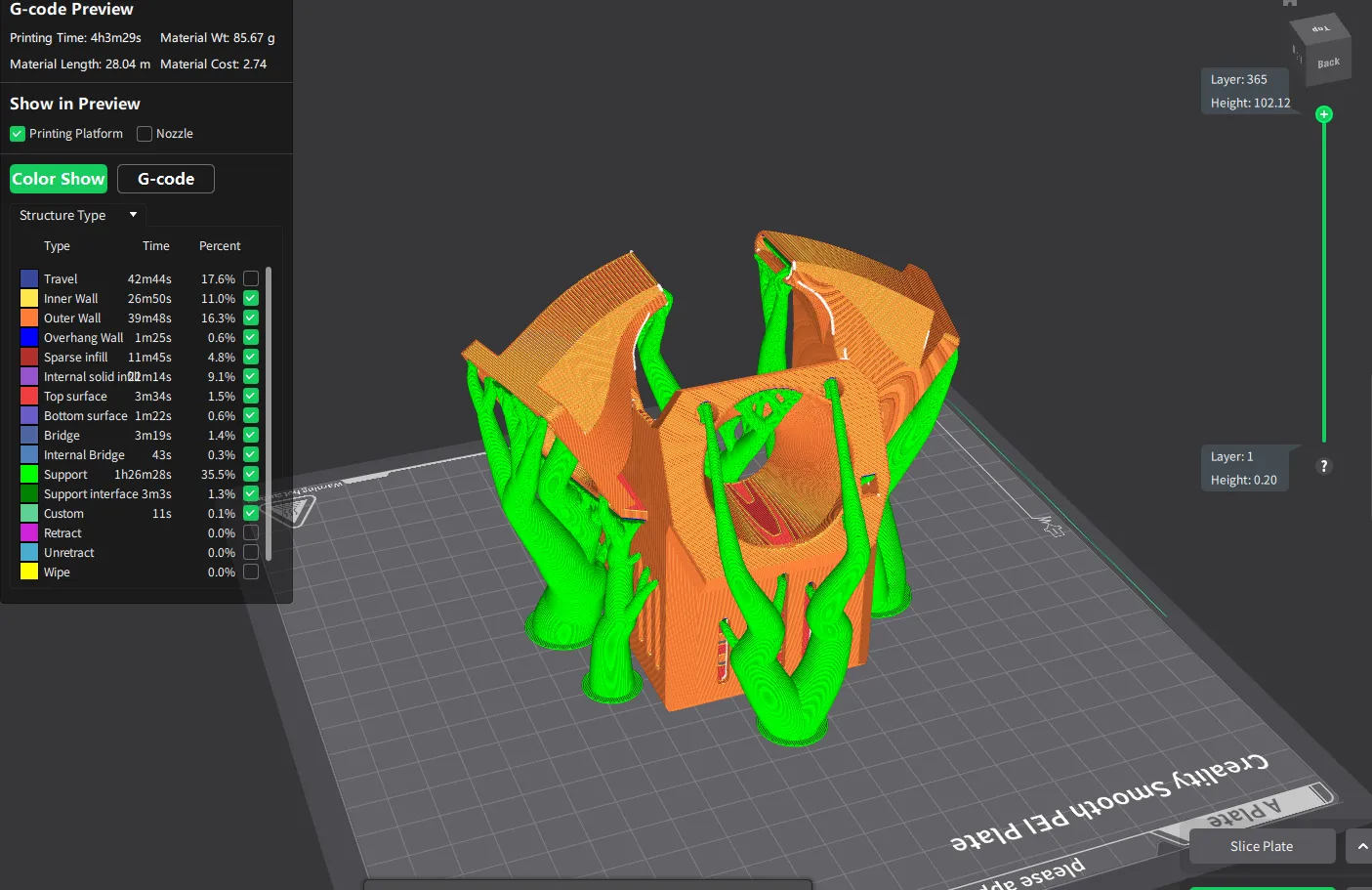1372x890 pixels.
Task: Click the Support time '1h26m28s'
Action: point(143,475)
